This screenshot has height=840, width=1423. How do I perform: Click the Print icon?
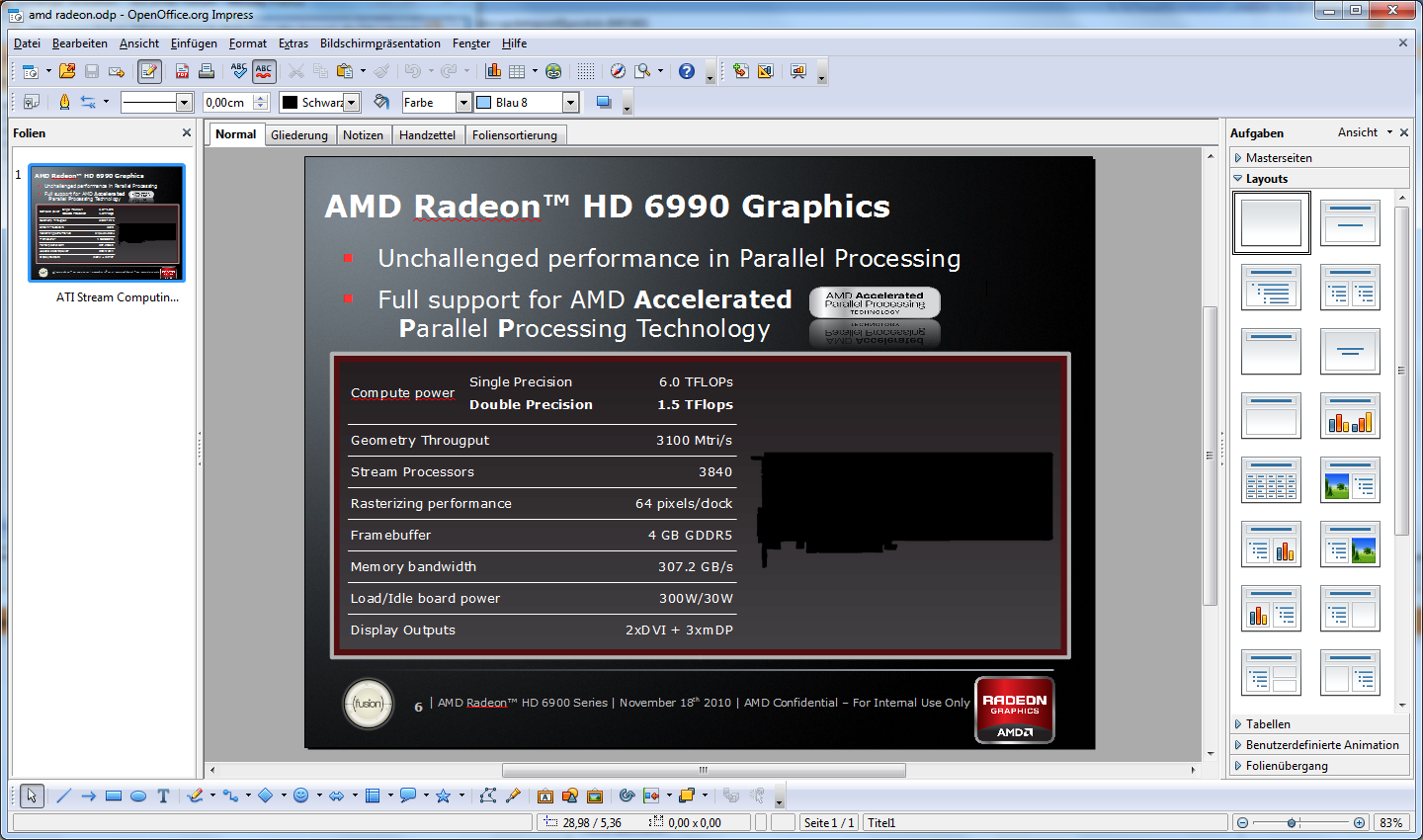pyautogui.click(x=207, y=71)
